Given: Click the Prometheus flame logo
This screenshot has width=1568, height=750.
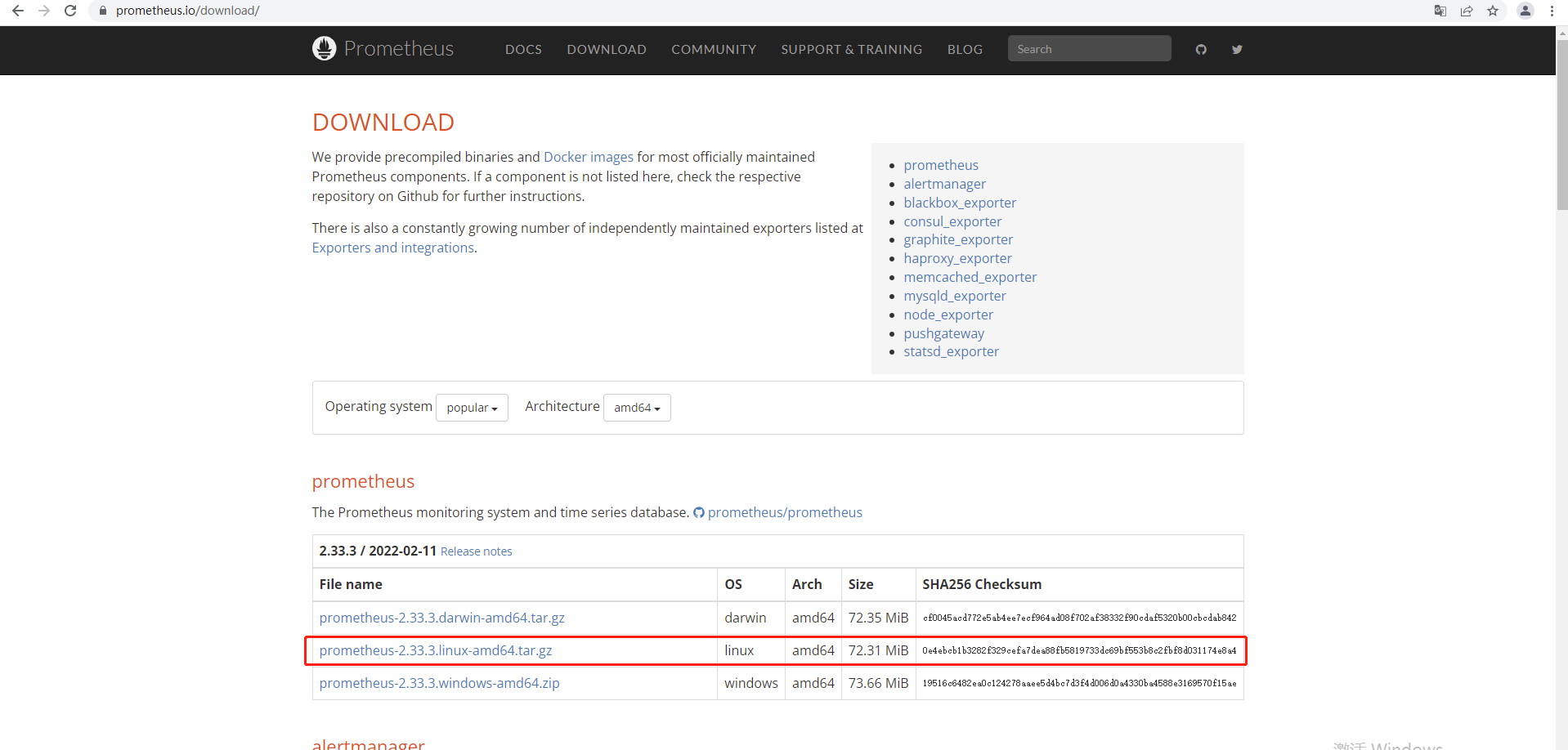Looking at the screenshot, I should coord(324,48).
